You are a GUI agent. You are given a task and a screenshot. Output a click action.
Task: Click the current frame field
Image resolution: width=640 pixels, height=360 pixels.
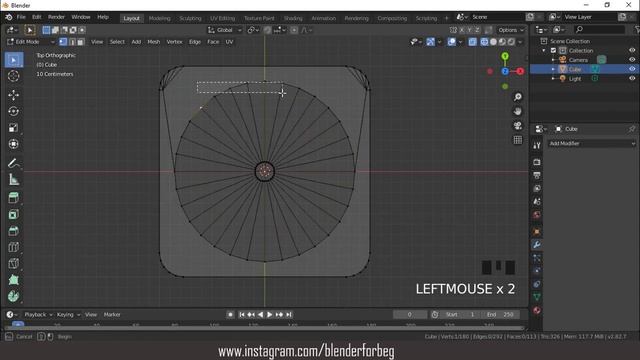click(x=409, y=314)
